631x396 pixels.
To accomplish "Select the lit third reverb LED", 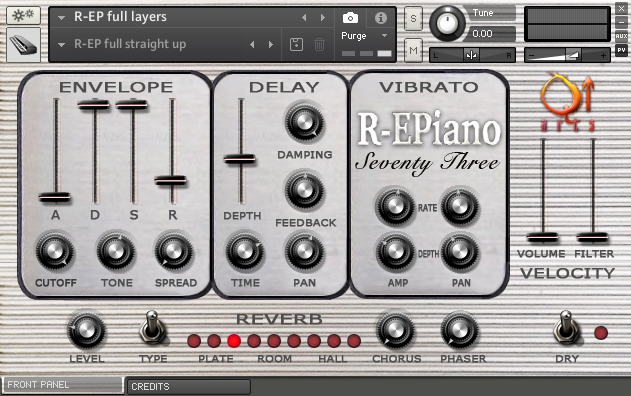I will (234, 341).
